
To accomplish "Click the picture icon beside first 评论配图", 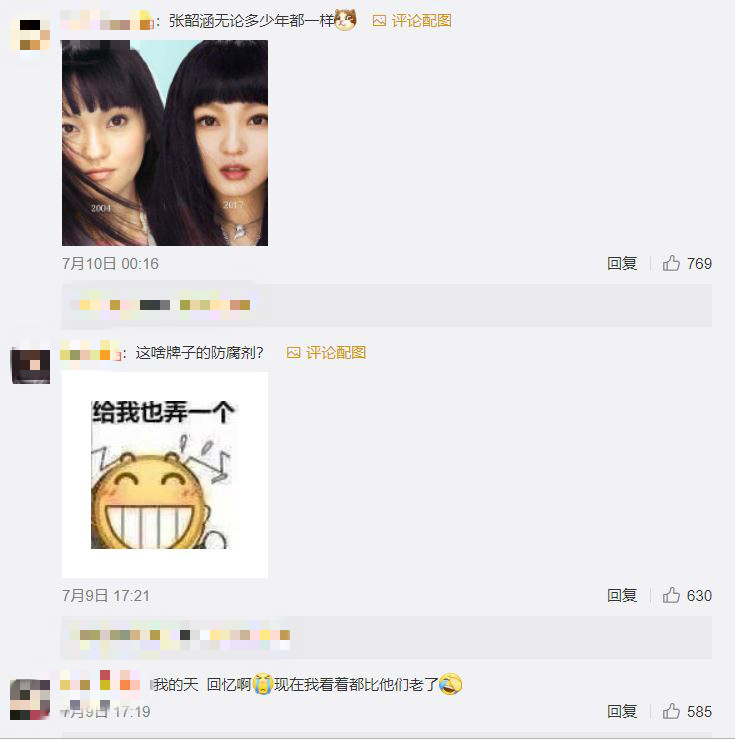I will 379,21.
